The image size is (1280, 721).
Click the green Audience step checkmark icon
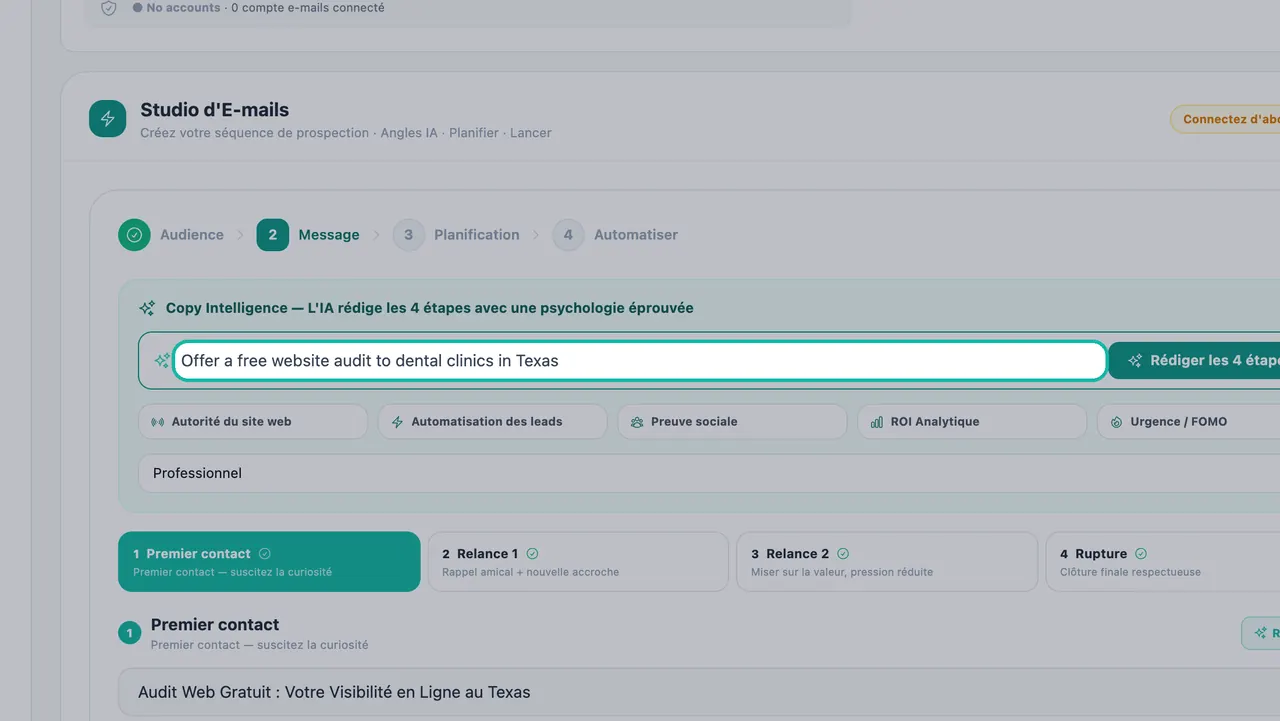pos(134,235)
